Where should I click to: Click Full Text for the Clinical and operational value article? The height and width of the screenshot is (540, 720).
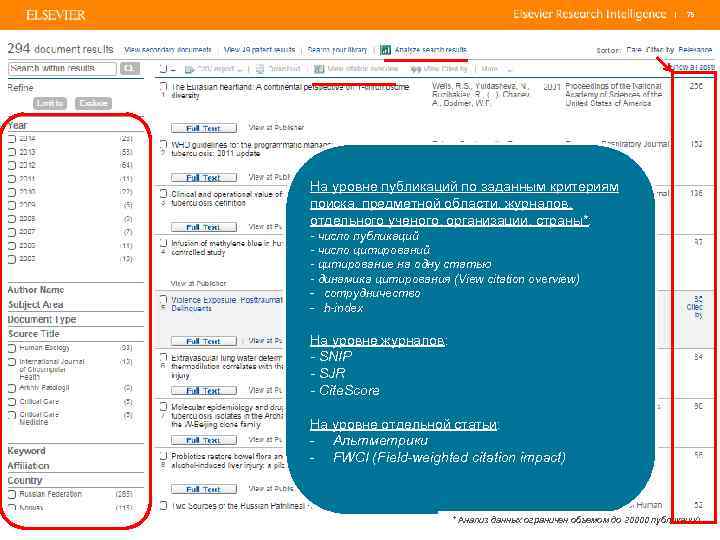click(204, 227)
